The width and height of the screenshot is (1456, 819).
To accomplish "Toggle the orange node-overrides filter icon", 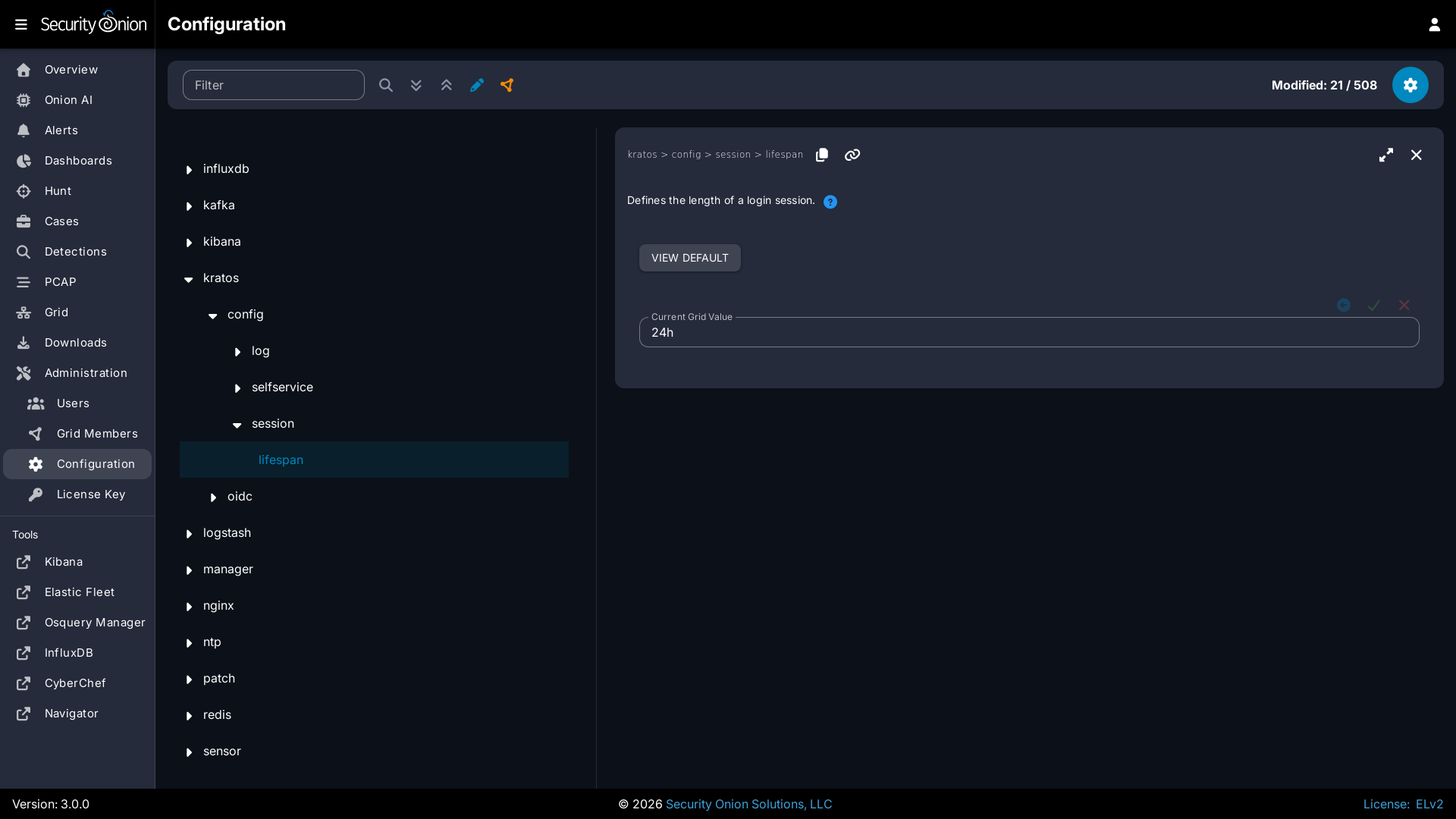I will (x=507, y=85).
